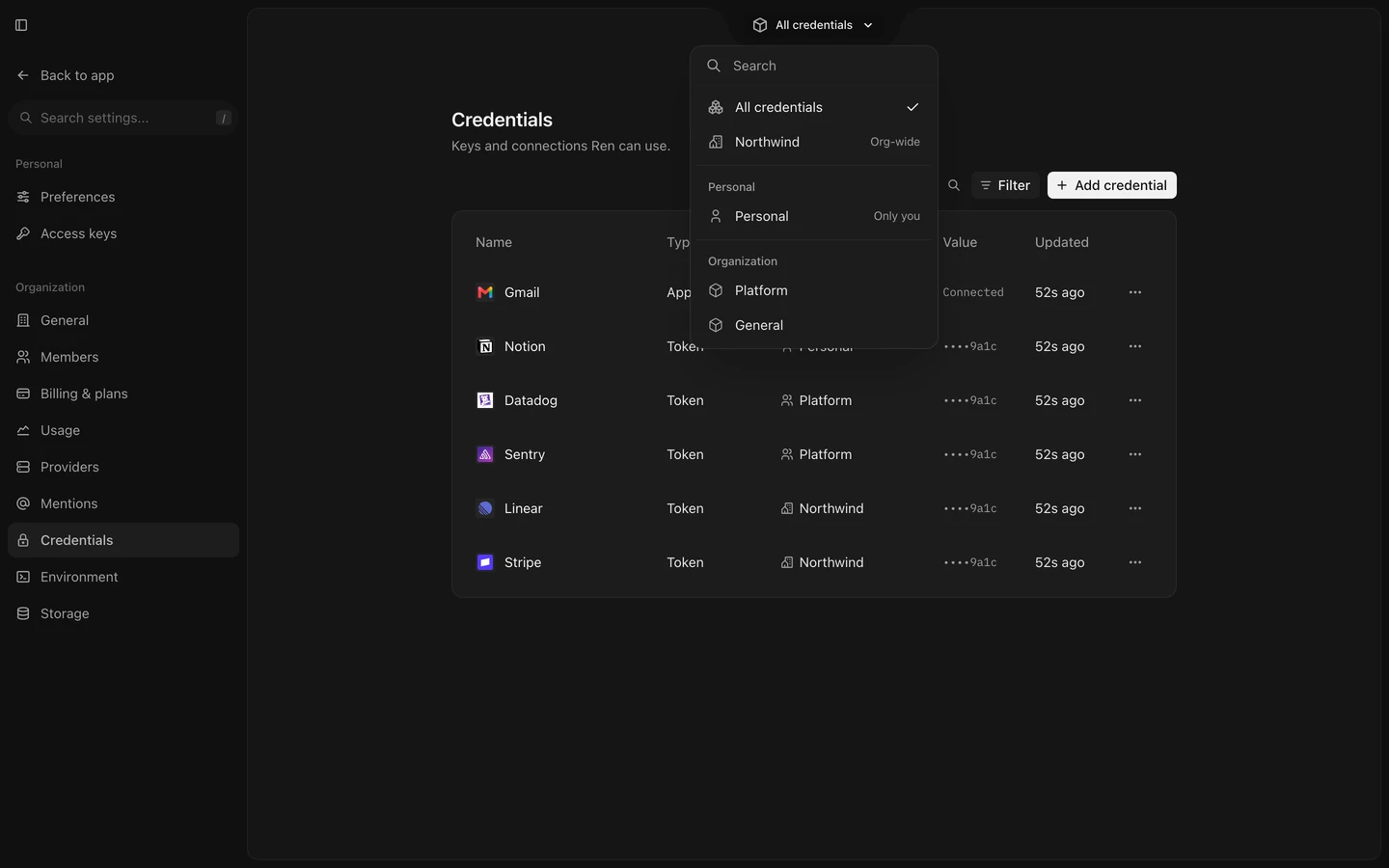Collapse the All credentials scope dropdown

coord(814,25)
